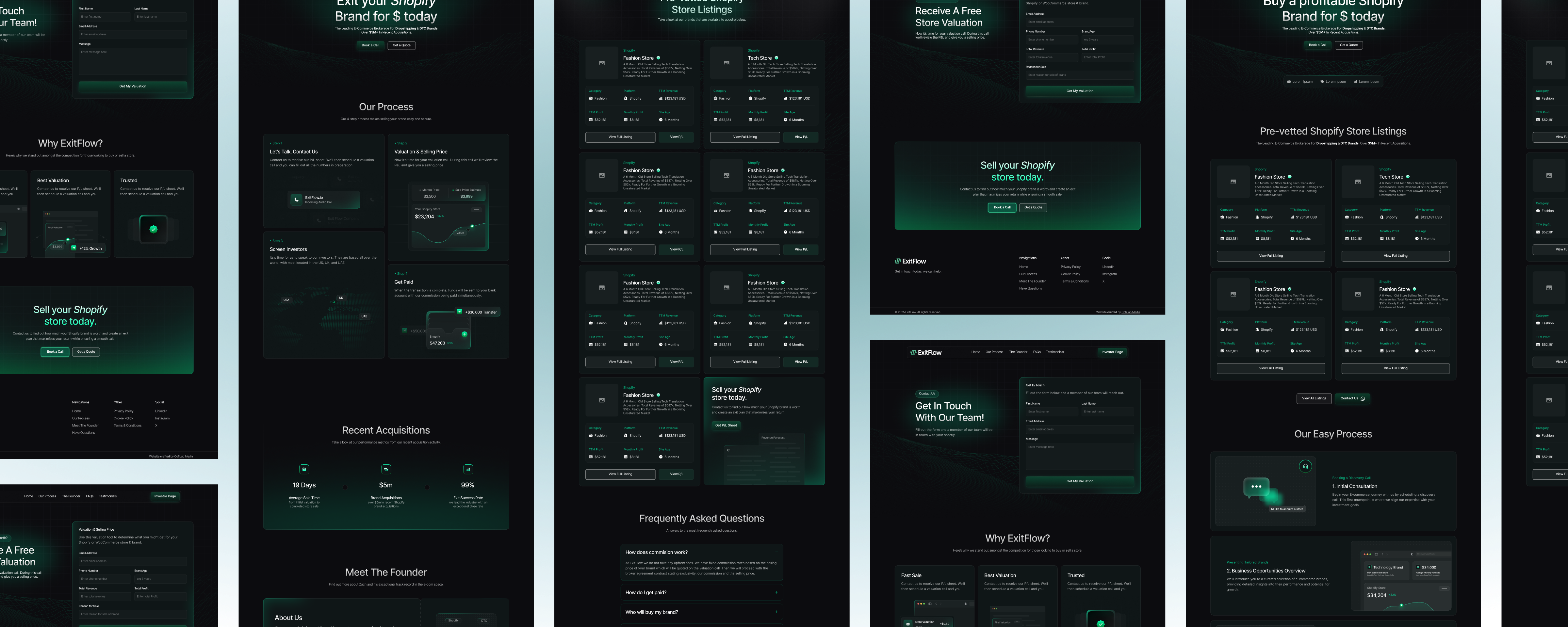Click Site Age clock, Fashion Store beside Get P/L Sheet

[661, 457]
